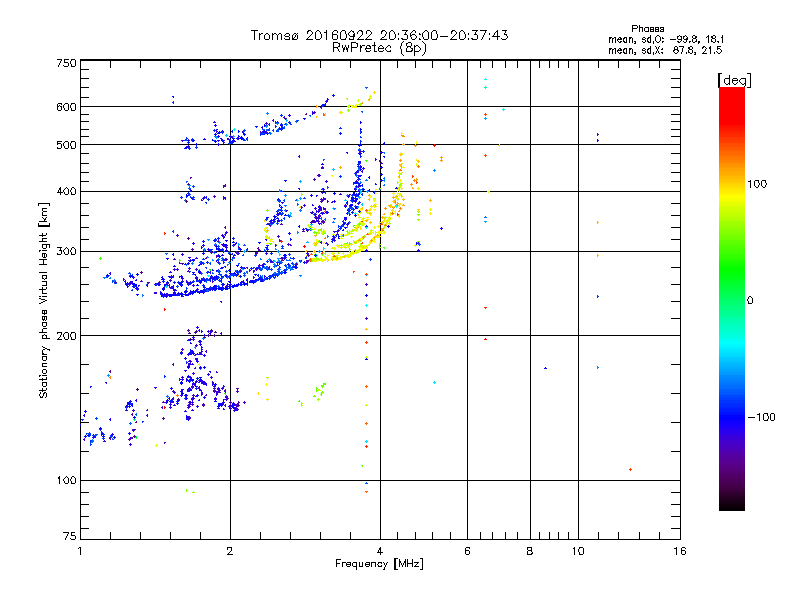800x600 pixels.
Task: Click the y-axis tick label '75'
Action: pos(70,536)
